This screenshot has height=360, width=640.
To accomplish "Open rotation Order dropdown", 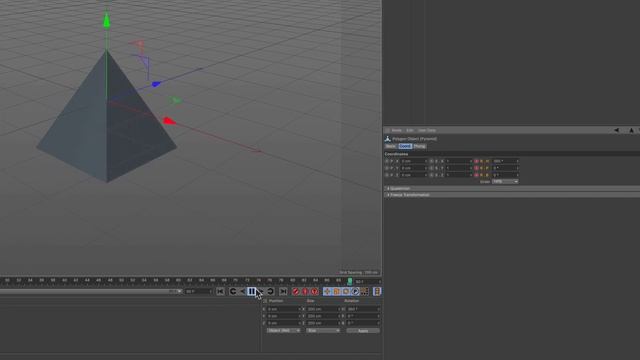I will [x=505, y=182].
